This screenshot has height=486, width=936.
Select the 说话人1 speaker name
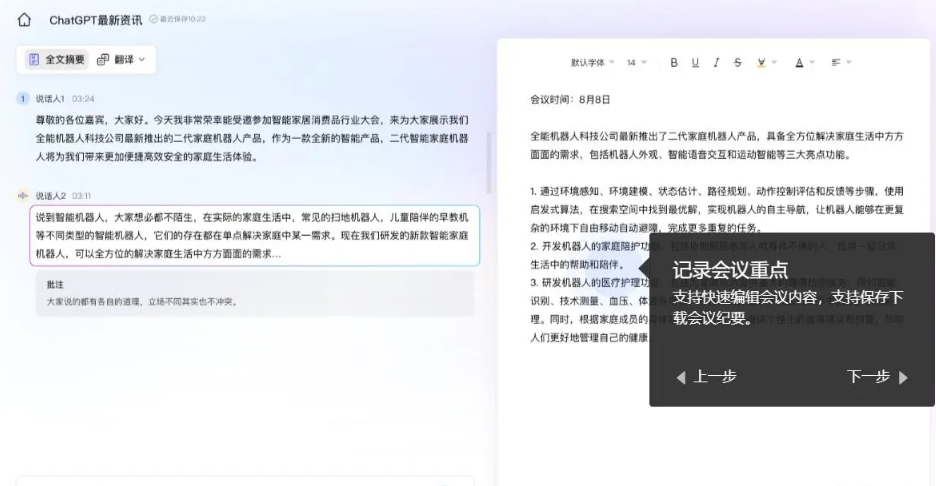point(50,99)
